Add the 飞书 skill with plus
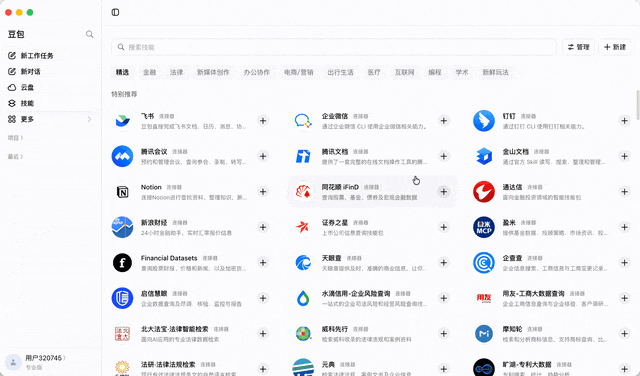The height and width of the screenshot is (376, 640). pyautogui.click(x=263, y=121)
